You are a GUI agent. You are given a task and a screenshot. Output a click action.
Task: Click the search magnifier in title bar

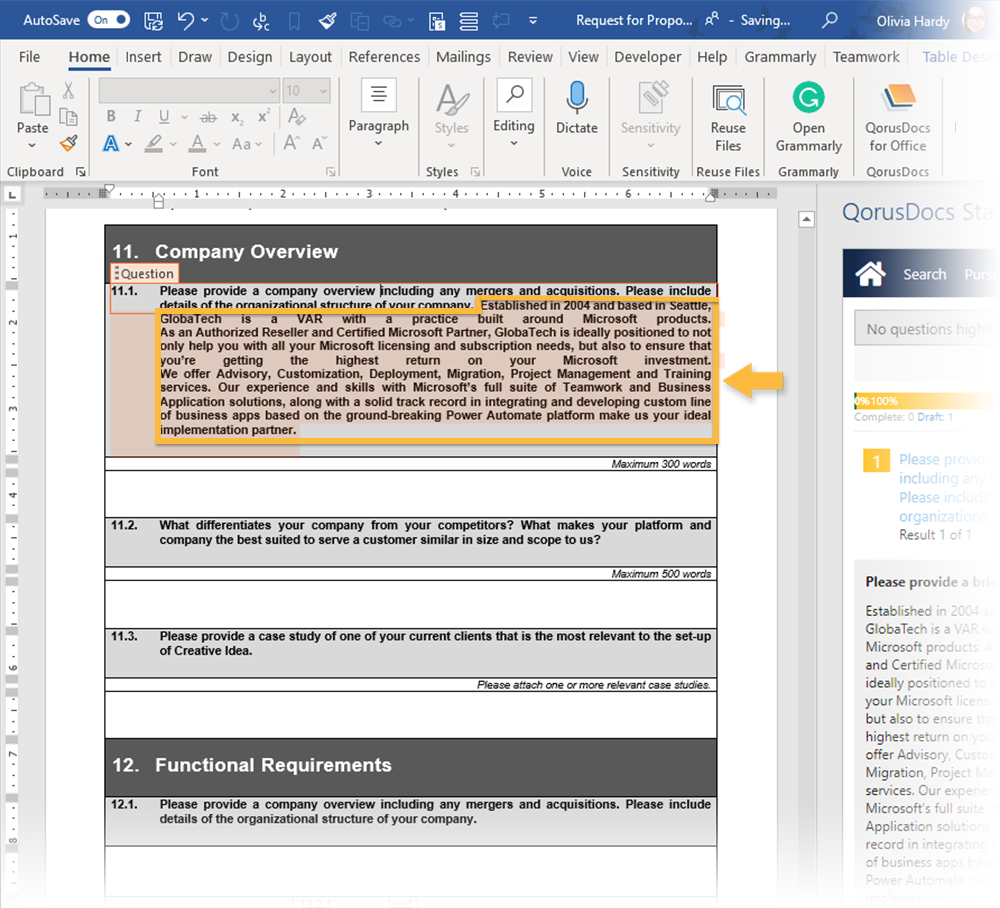pos(829,20)
